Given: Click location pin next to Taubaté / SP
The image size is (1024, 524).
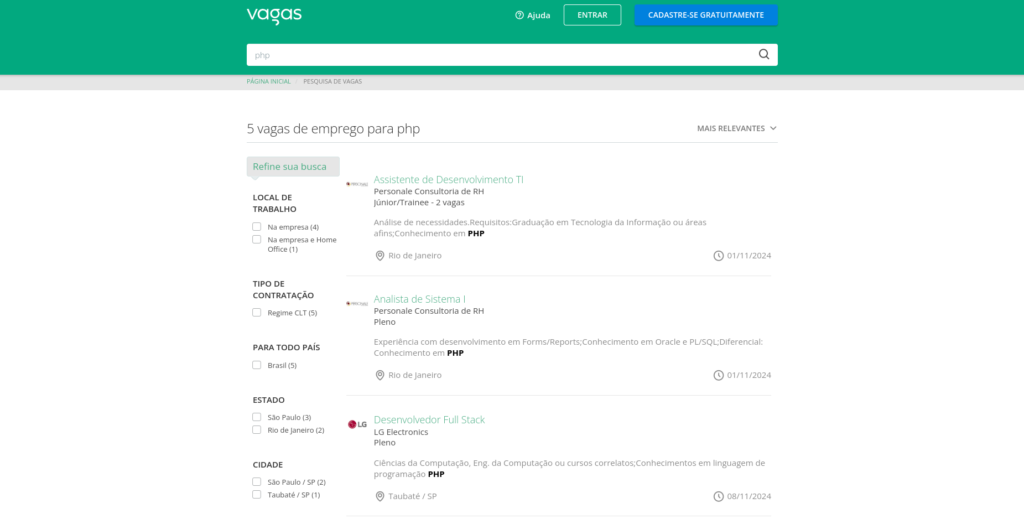Looking at the screenshot, I should coord(379,496).
